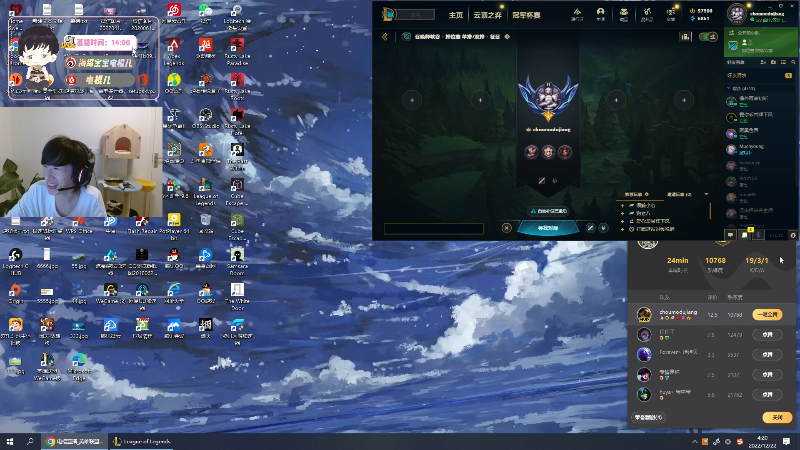Click the lobby chat input field
800x450 pixels.
click(434, 229)
